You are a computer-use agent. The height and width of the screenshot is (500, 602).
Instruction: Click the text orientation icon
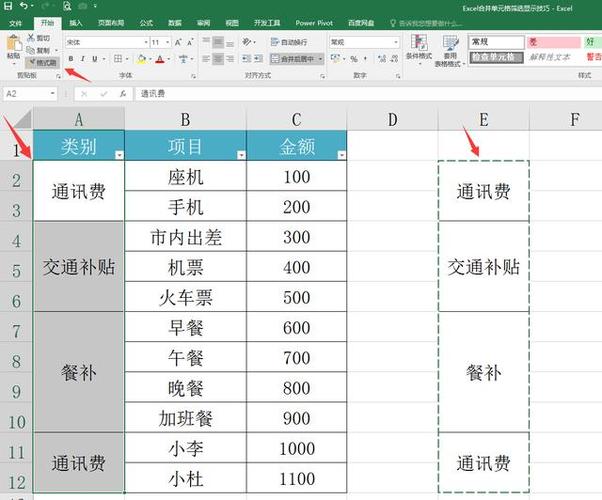(x=247, y=41)
